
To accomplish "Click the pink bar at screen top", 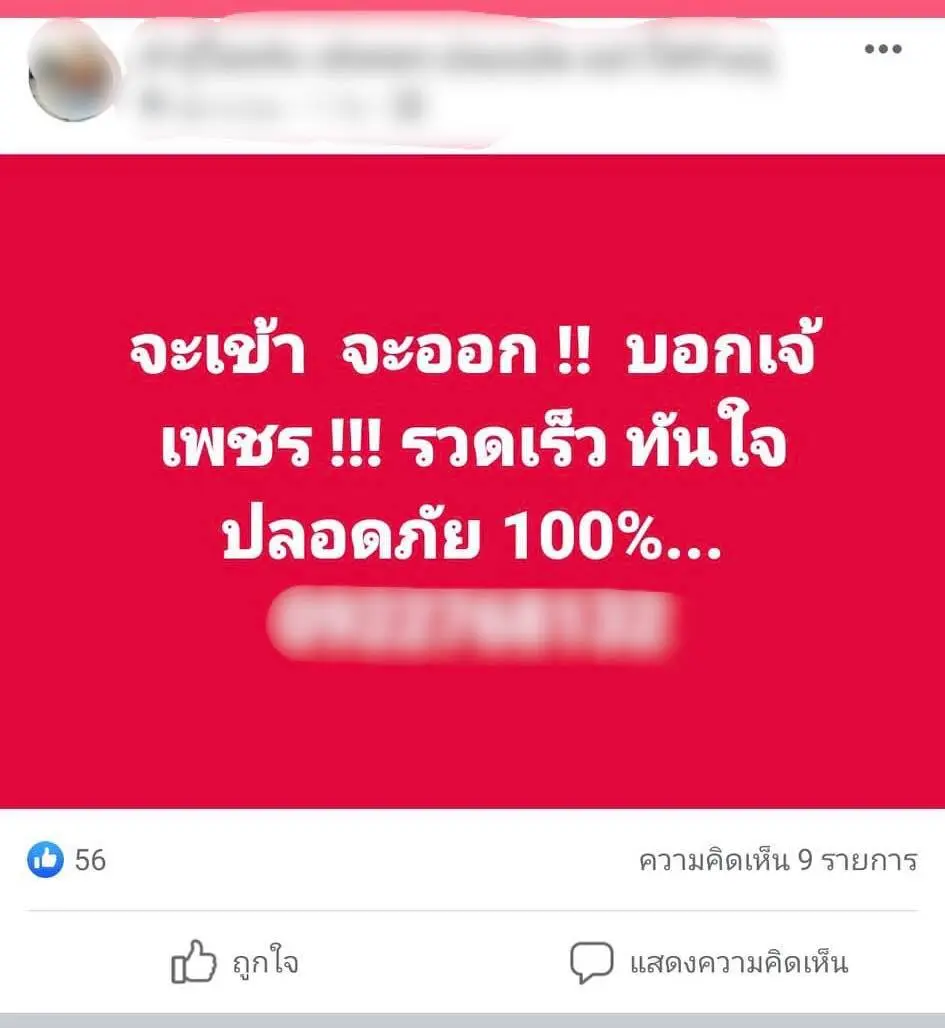I will [472, 9].
